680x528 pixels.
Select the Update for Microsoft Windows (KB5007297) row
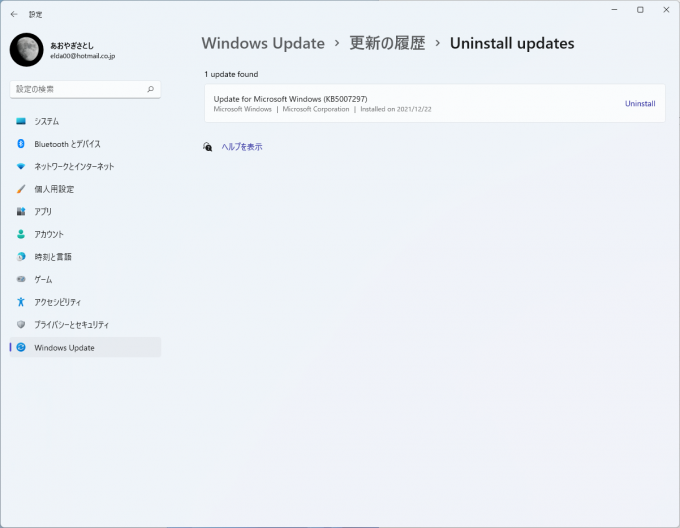pyautogui.click(x=435, y=103)
